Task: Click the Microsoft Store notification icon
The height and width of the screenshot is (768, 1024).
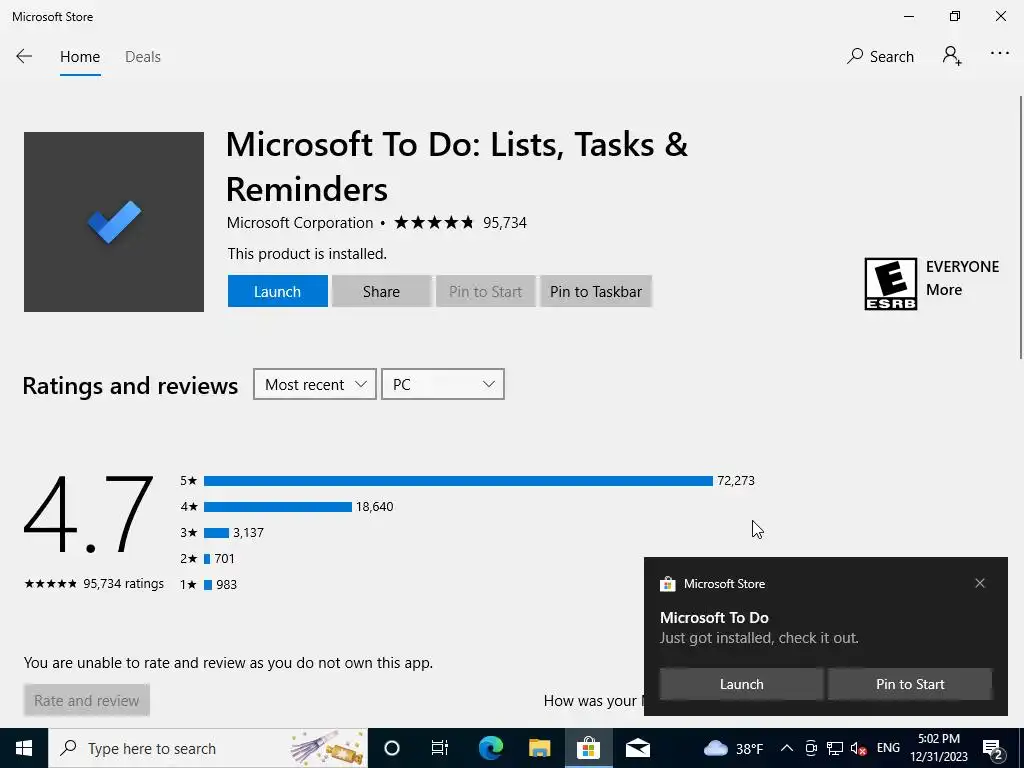Action: pos(667,584)
